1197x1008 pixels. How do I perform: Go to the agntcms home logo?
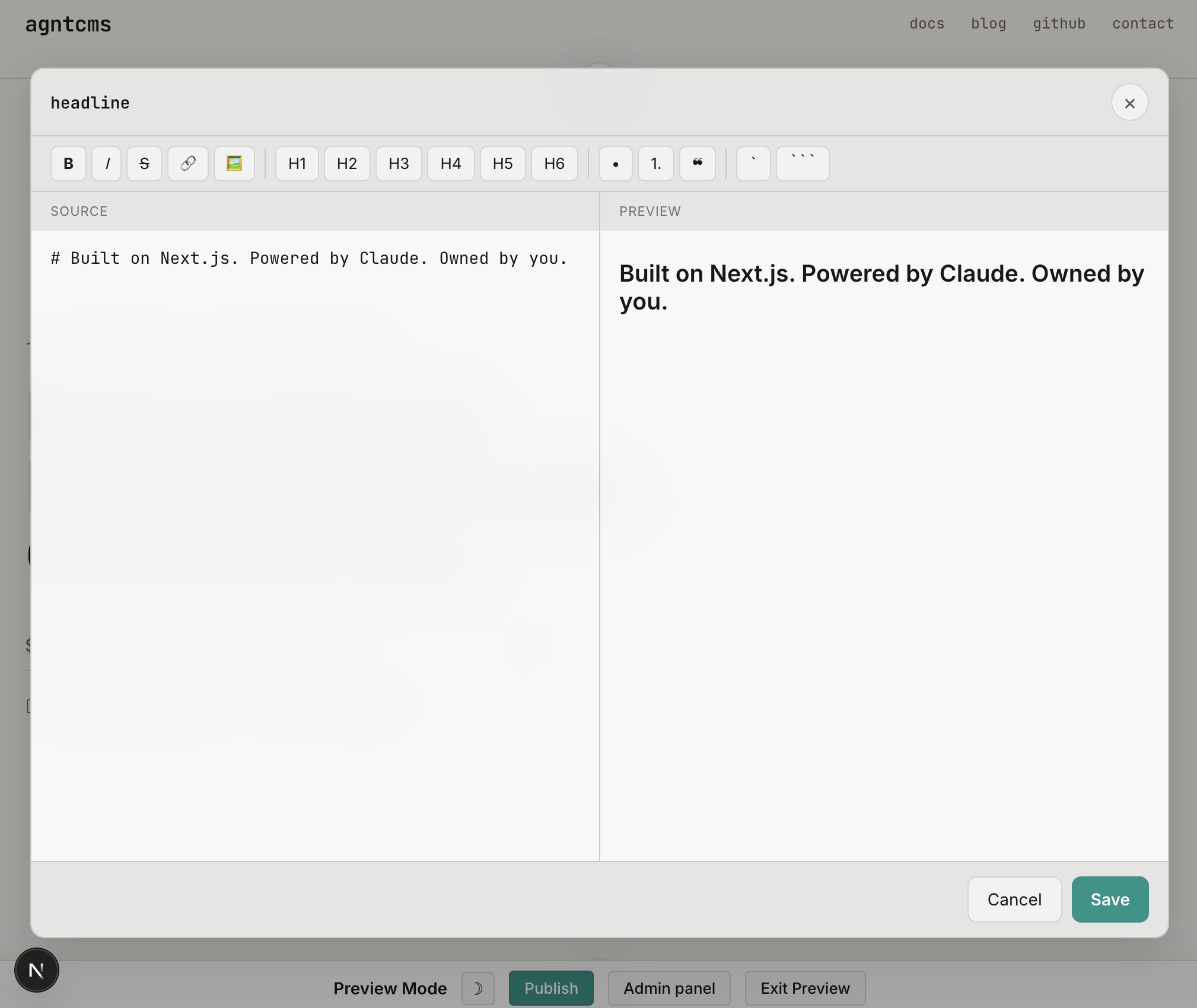[68, 24]
